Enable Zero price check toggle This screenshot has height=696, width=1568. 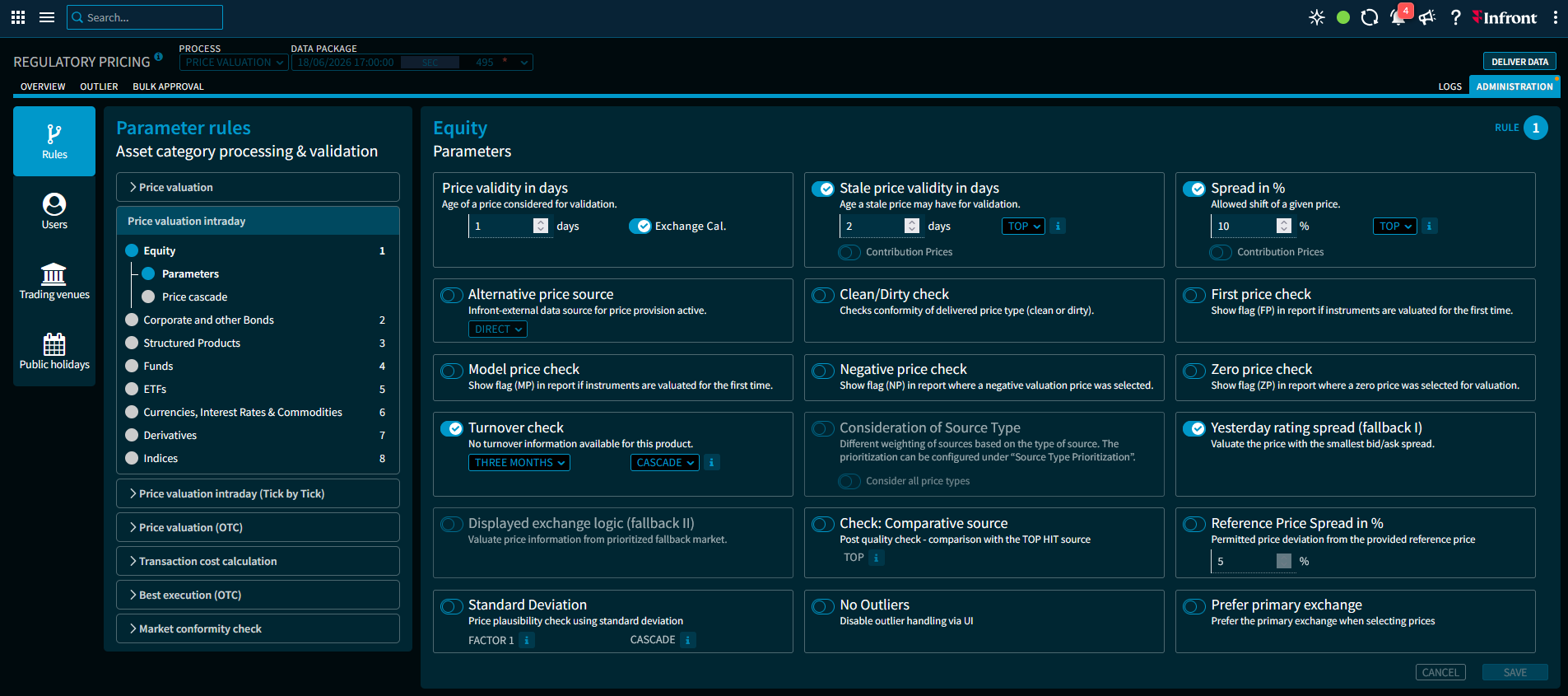click(1194, 371)
